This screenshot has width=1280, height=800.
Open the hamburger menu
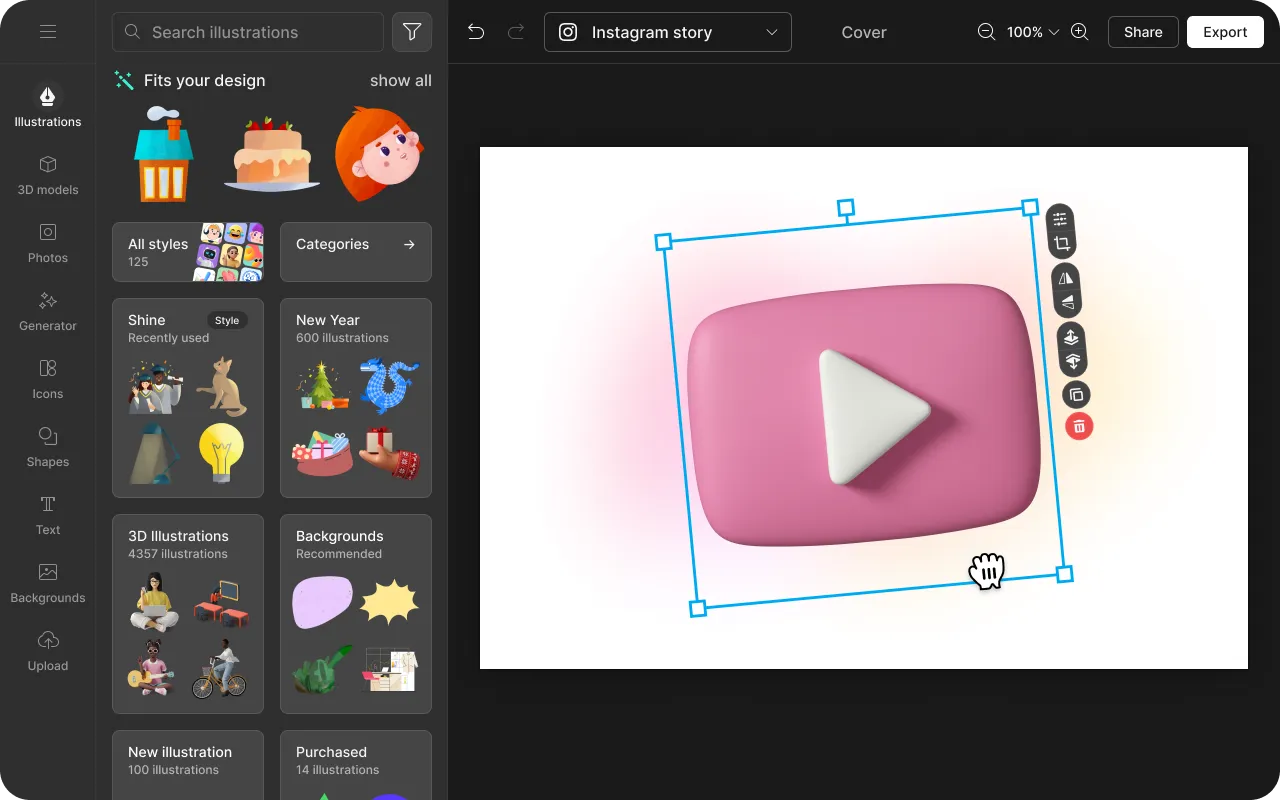click(48, 32)
